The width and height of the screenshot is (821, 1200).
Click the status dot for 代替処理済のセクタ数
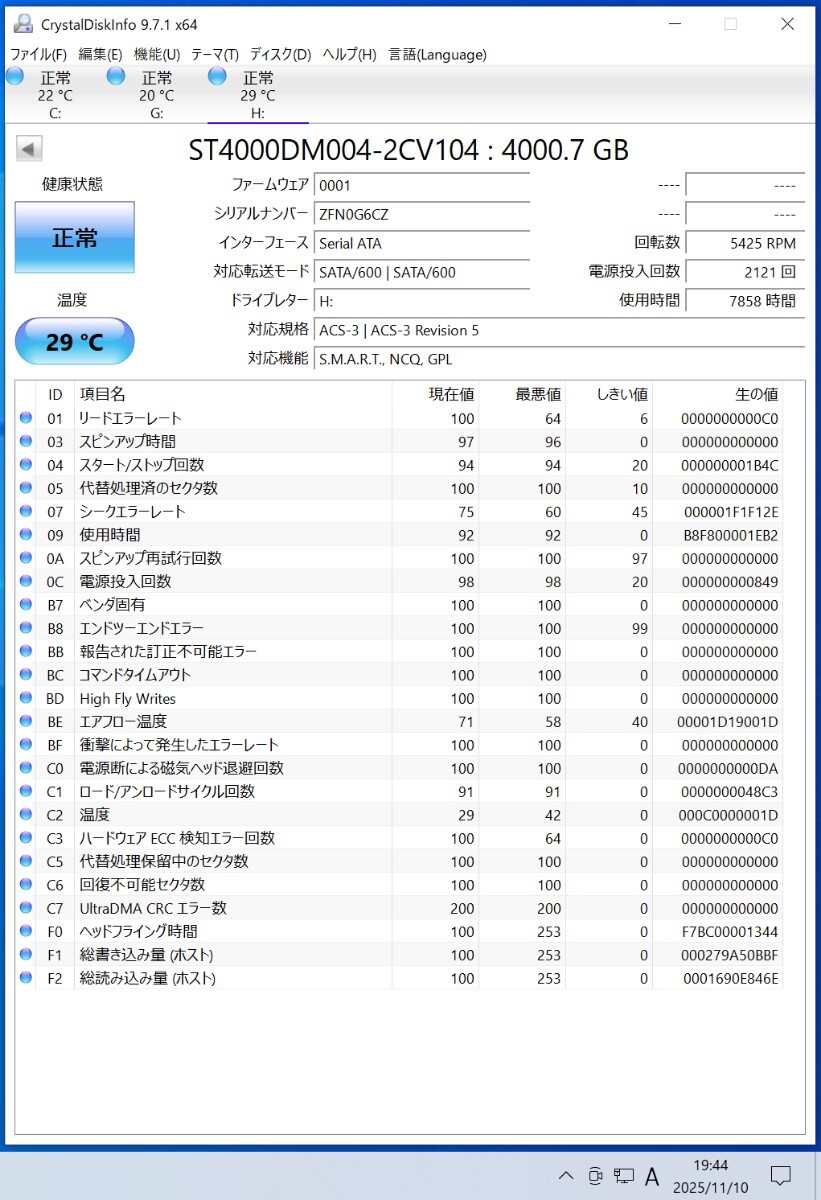(x=26, y=488)
